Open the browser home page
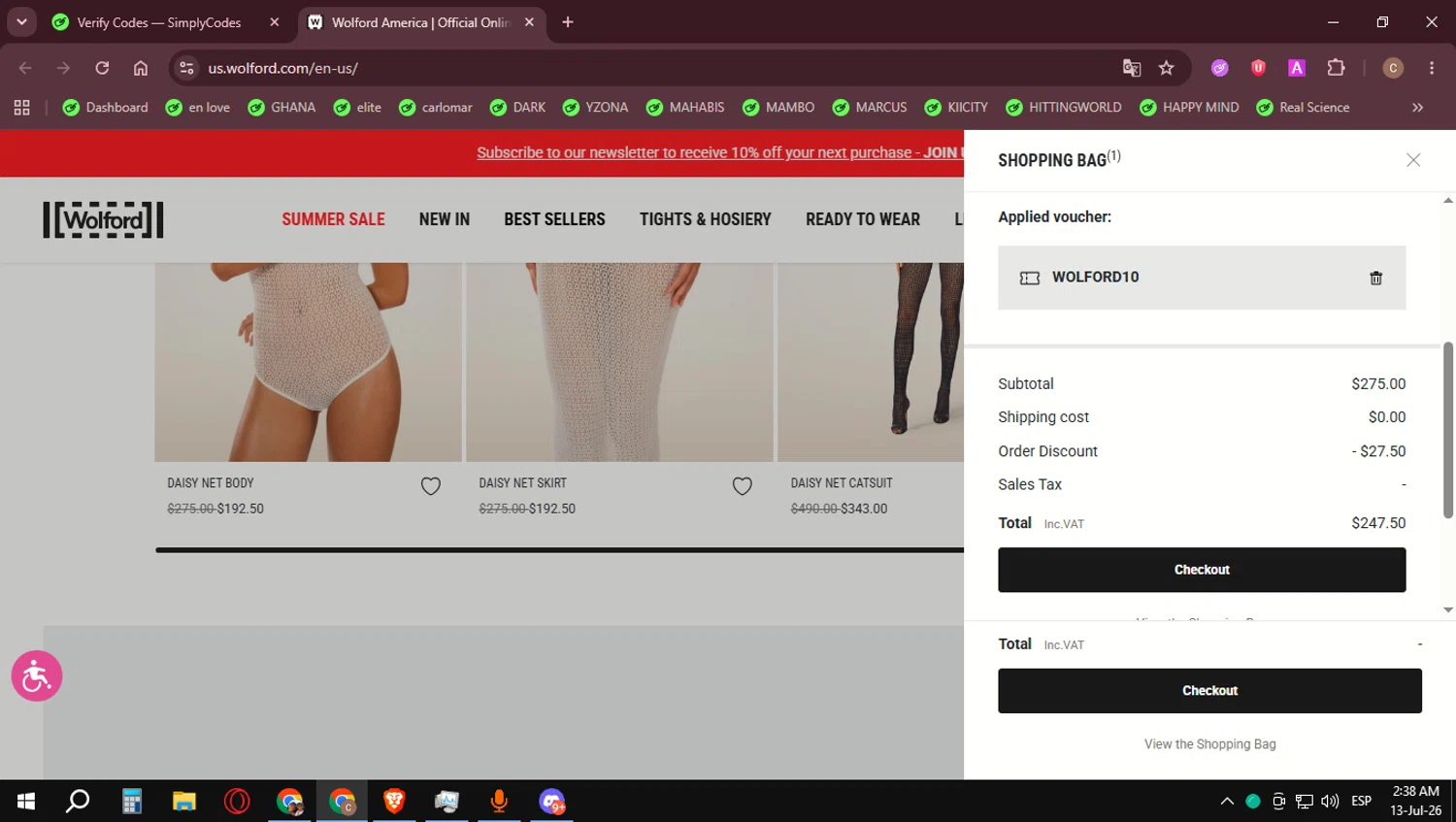This screenshot has width=1456, height=822. tap(141, 68)
